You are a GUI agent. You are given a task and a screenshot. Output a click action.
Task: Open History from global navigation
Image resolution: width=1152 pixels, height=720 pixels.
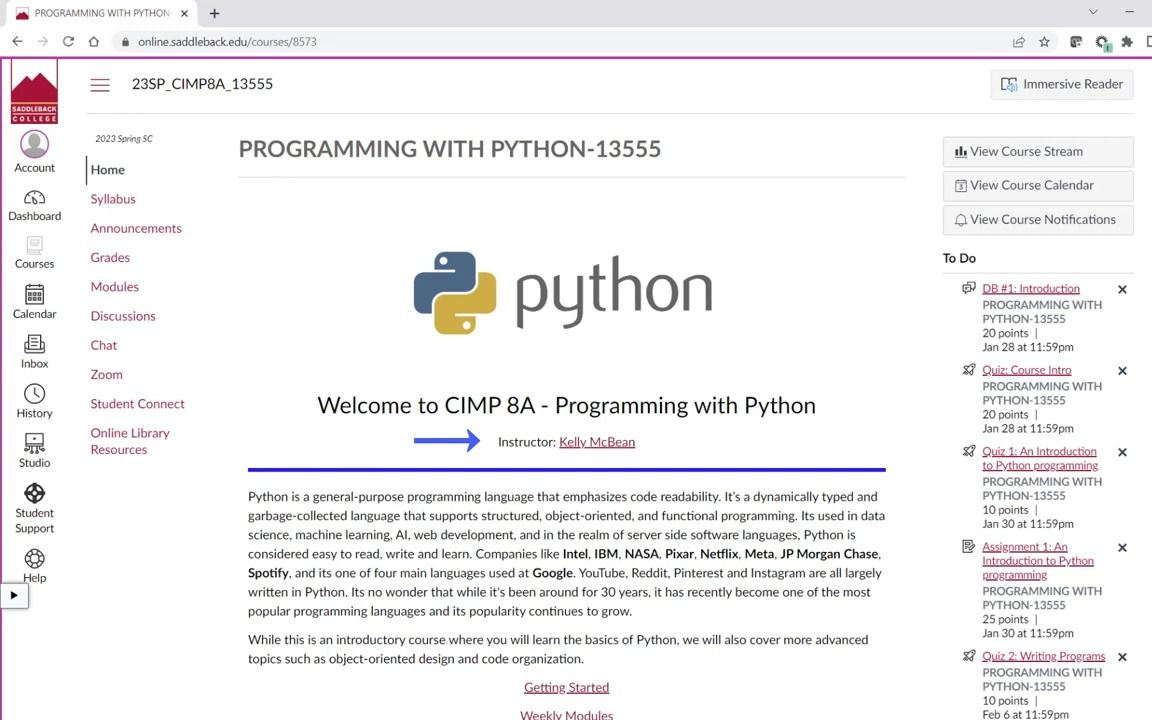coord(34,401)
